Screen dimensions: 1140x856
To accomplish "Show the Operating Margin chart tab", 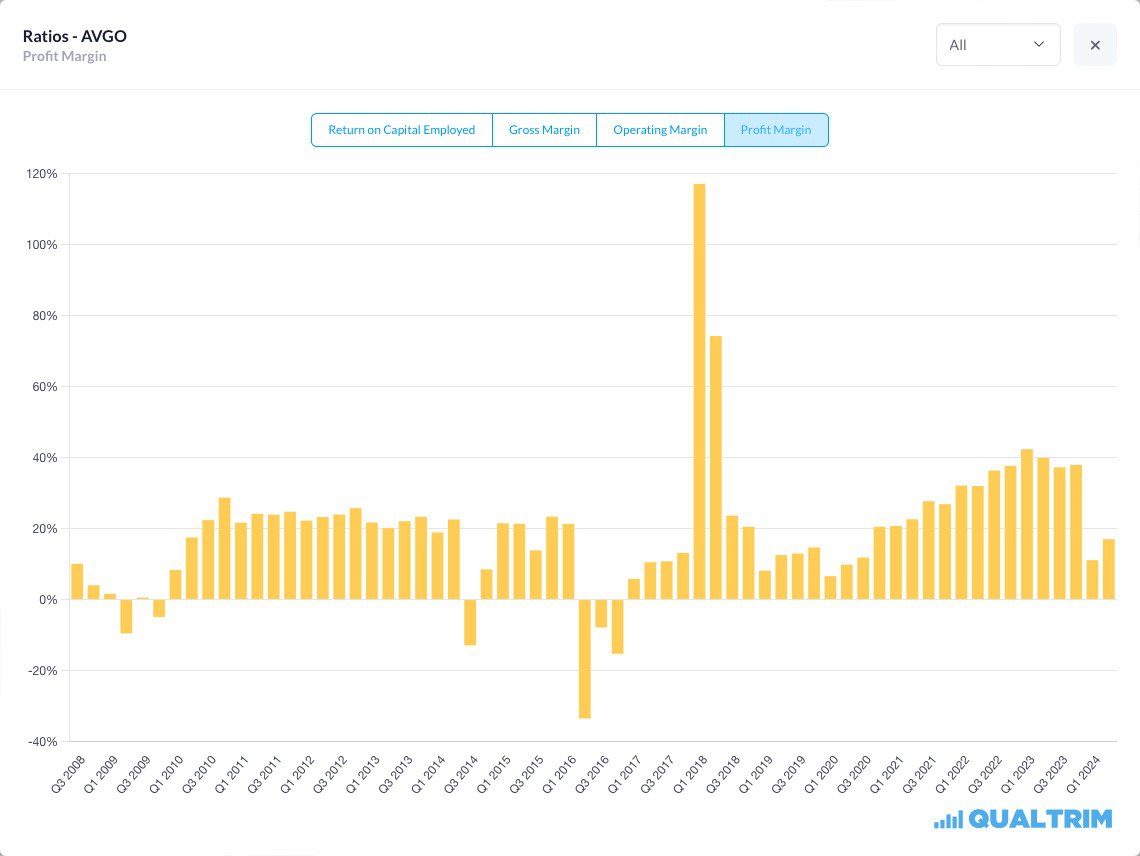I will [x=660, y=130].
